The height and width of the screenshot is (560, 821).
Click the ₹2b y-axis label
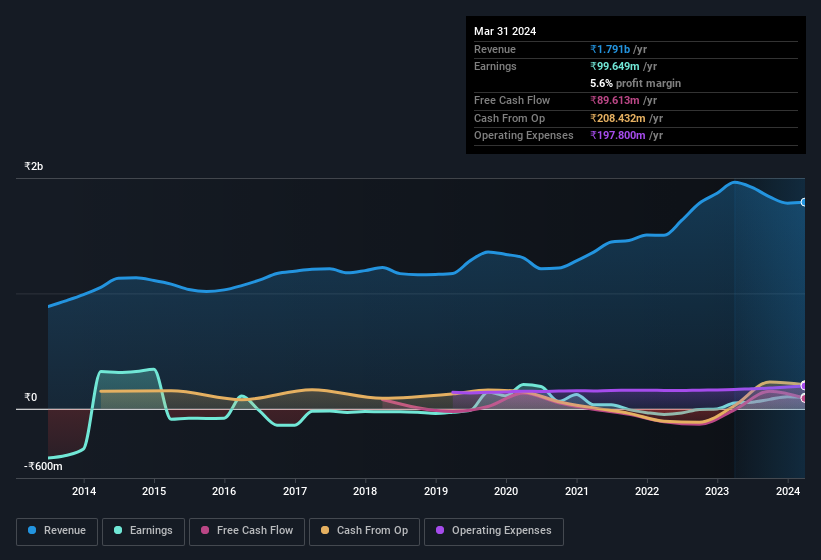click(x=37, y=166)
